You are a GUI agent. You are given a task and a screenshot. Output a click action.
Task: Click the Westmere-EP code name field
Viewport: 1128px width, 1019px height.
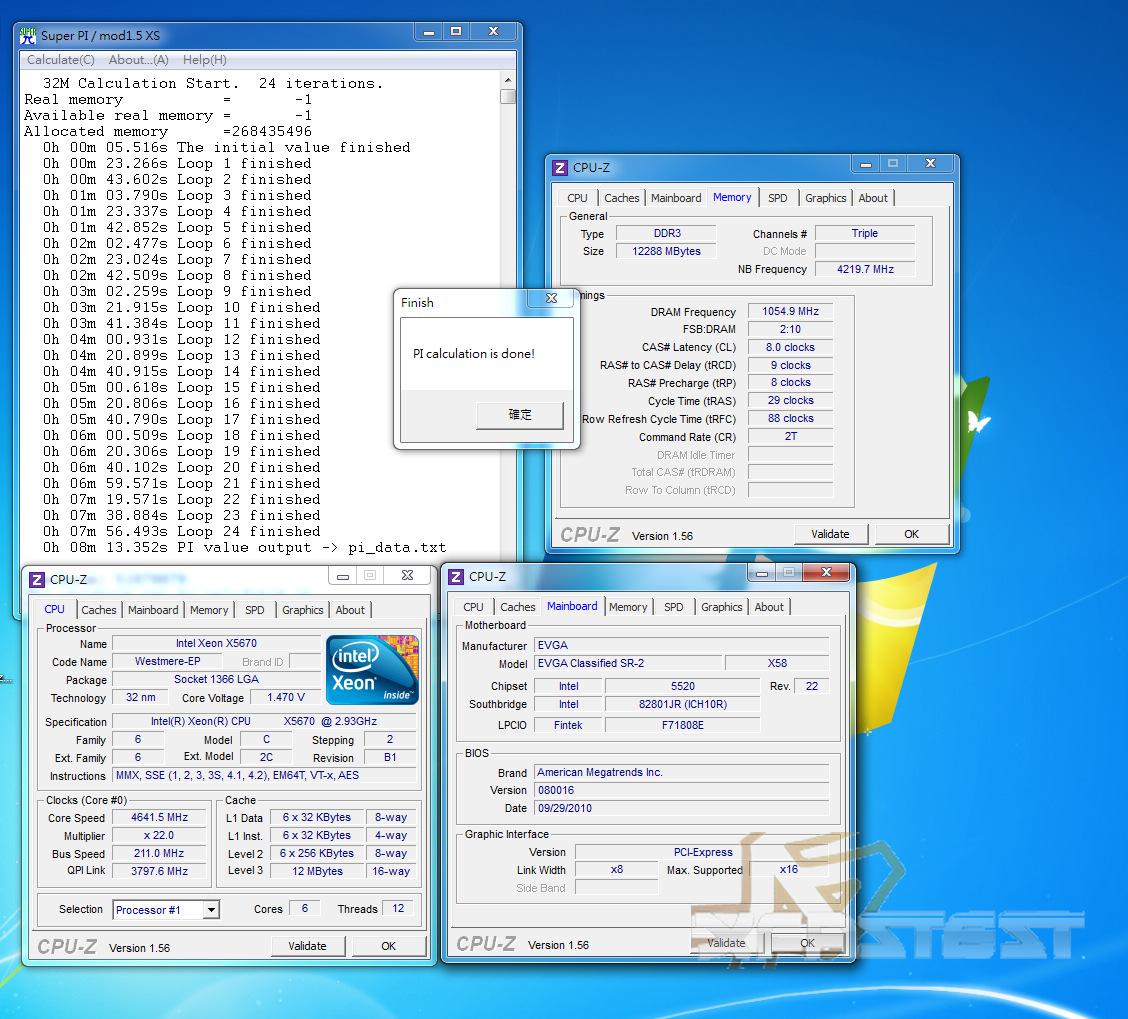coord(168,661)
